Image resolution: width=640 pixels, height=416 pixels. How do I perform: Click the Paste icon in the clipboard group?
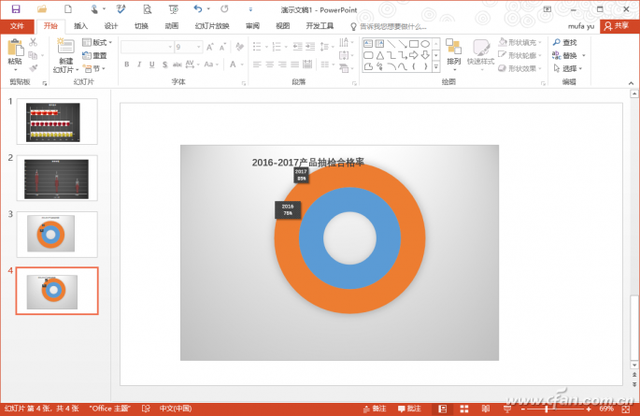coord(14,51)
